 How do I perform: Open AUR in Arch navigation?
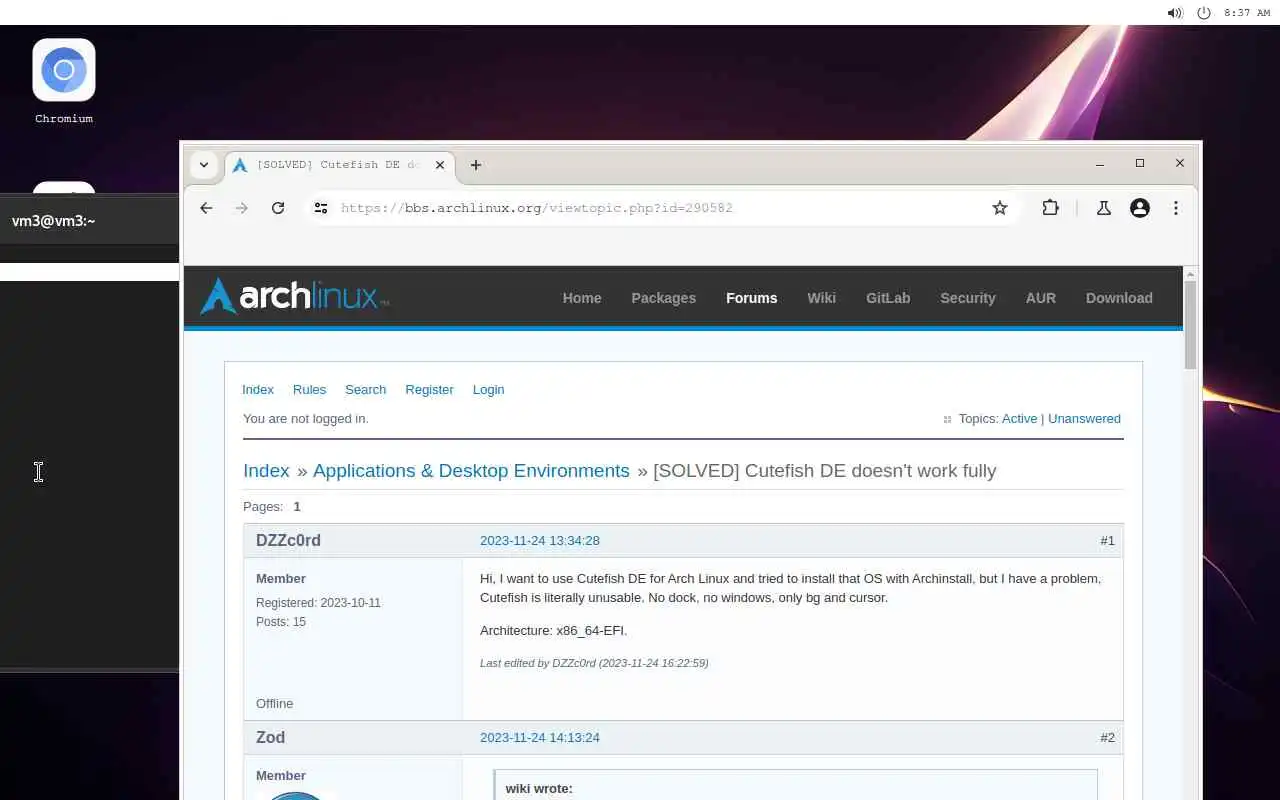click(x=1040, y=298)
